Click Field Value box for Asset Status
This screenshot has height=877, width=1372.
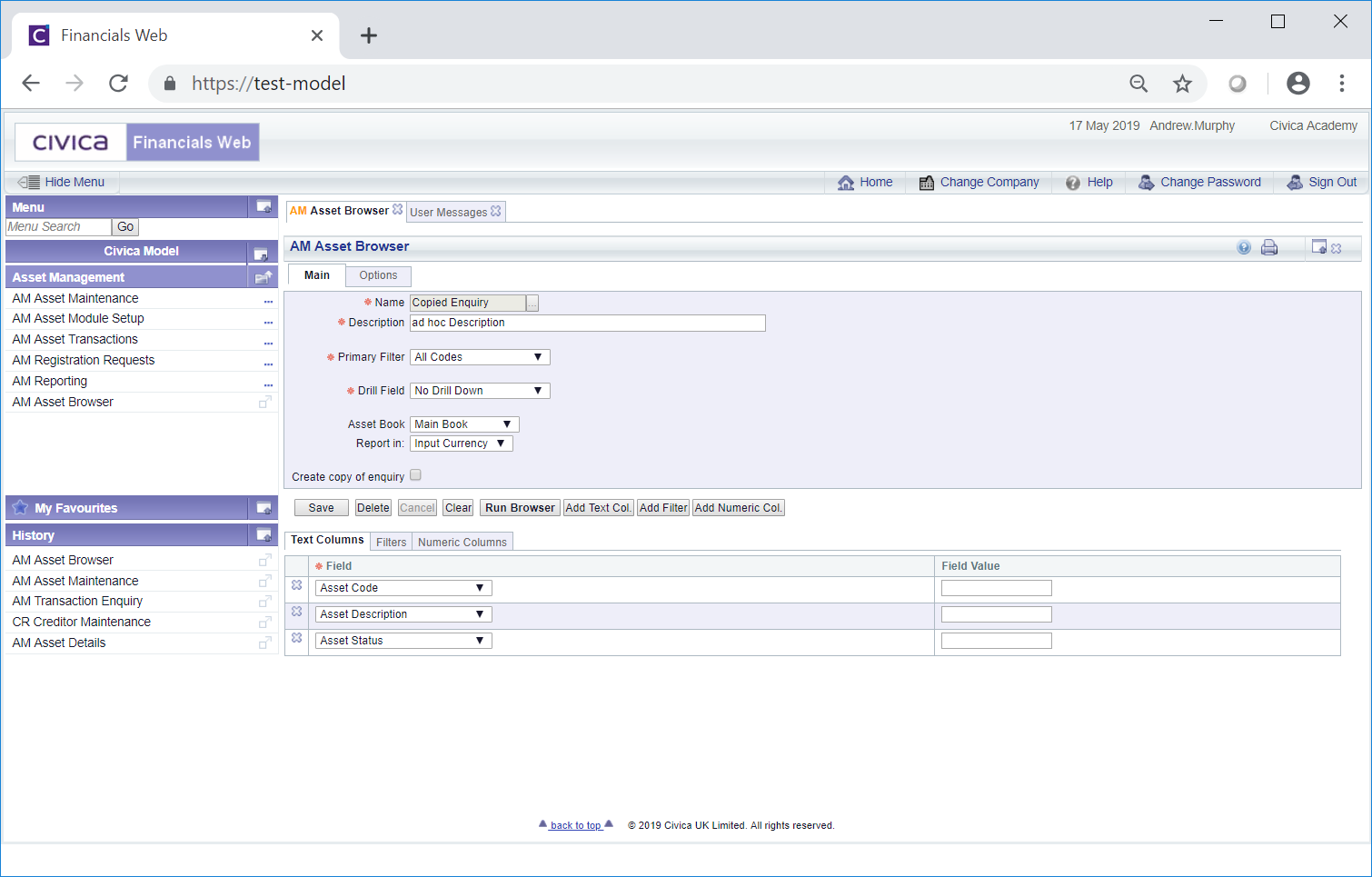[x=997, y=641]
